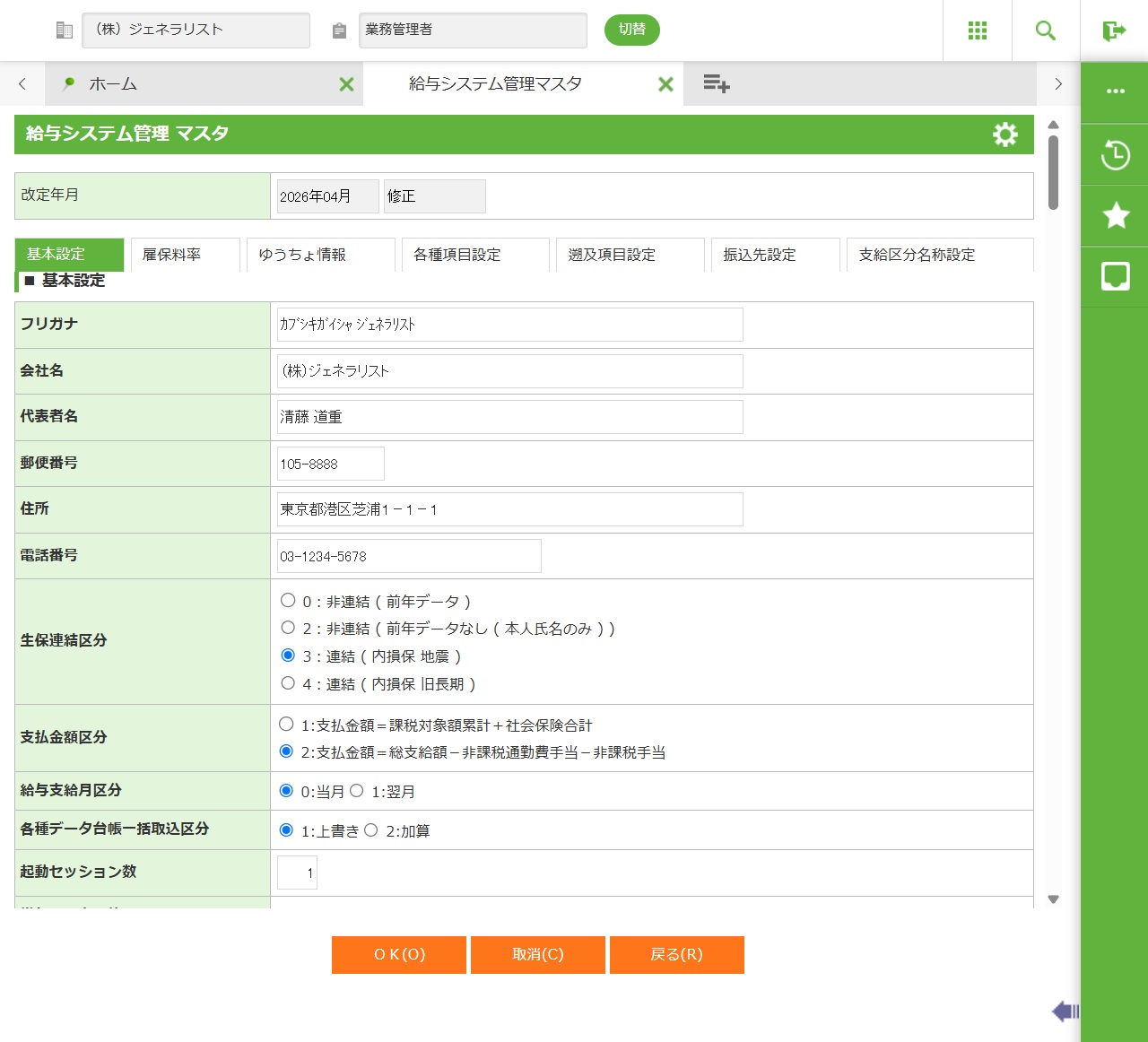Viewport: 1148px width, 1042px height.
Task: Switch to the 雇保料率 tab
Action: [186, 255]
